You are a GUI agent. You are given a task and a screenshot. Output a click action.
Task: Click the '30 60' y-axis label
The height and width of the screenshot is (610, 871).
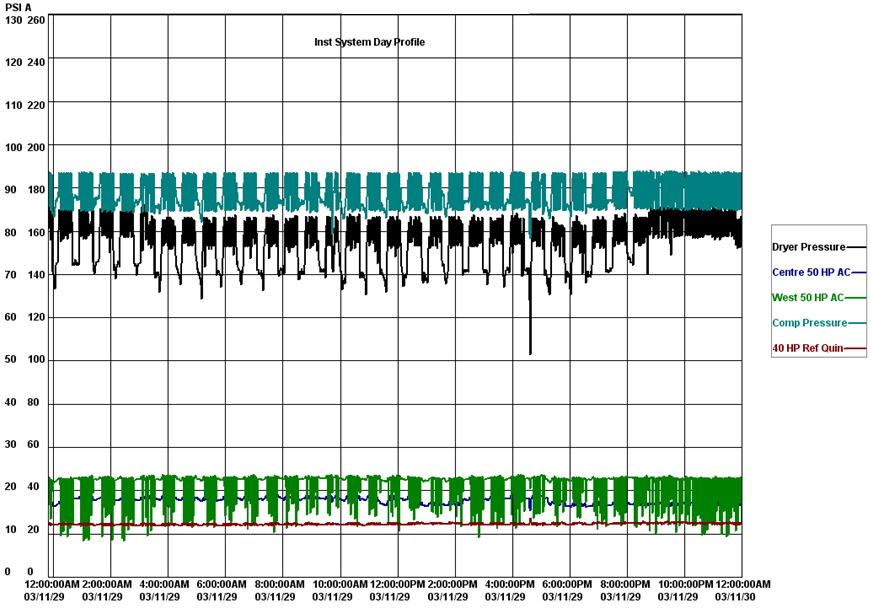click(22, 444)
